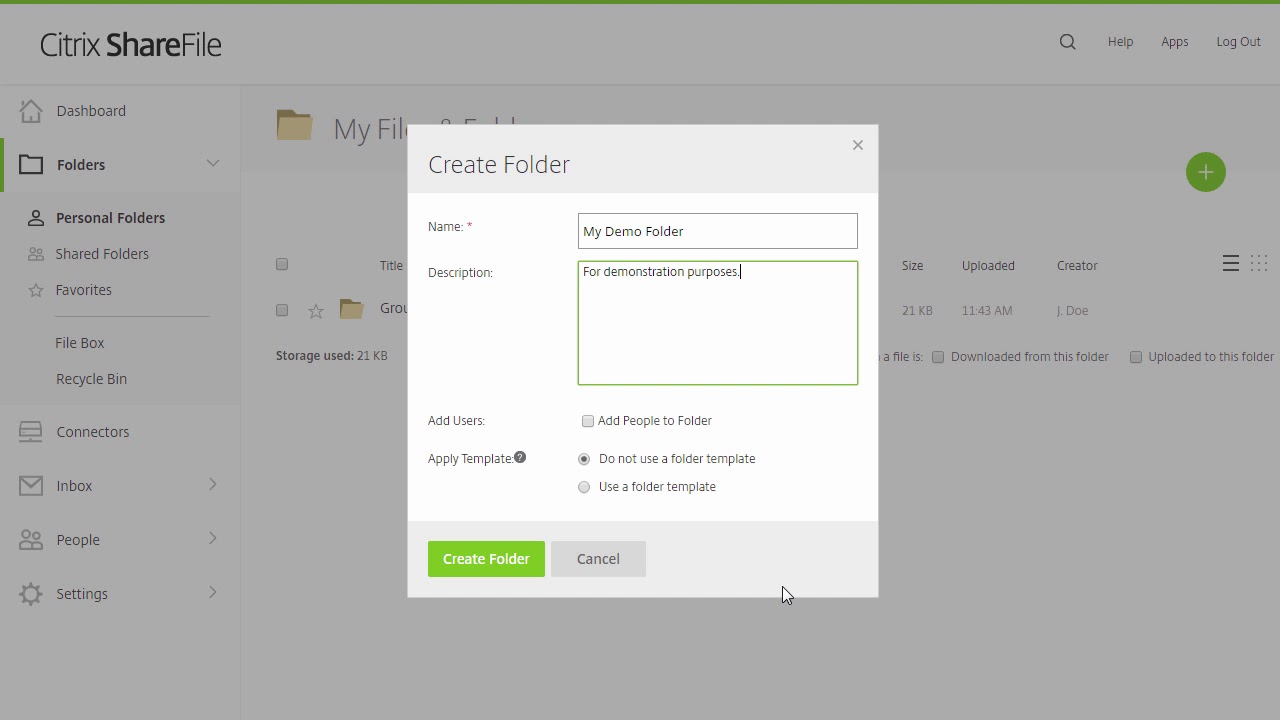Click inside the folder Name field
The width and height of the screenshot is (1280, 720).
[x=717, y=231]
